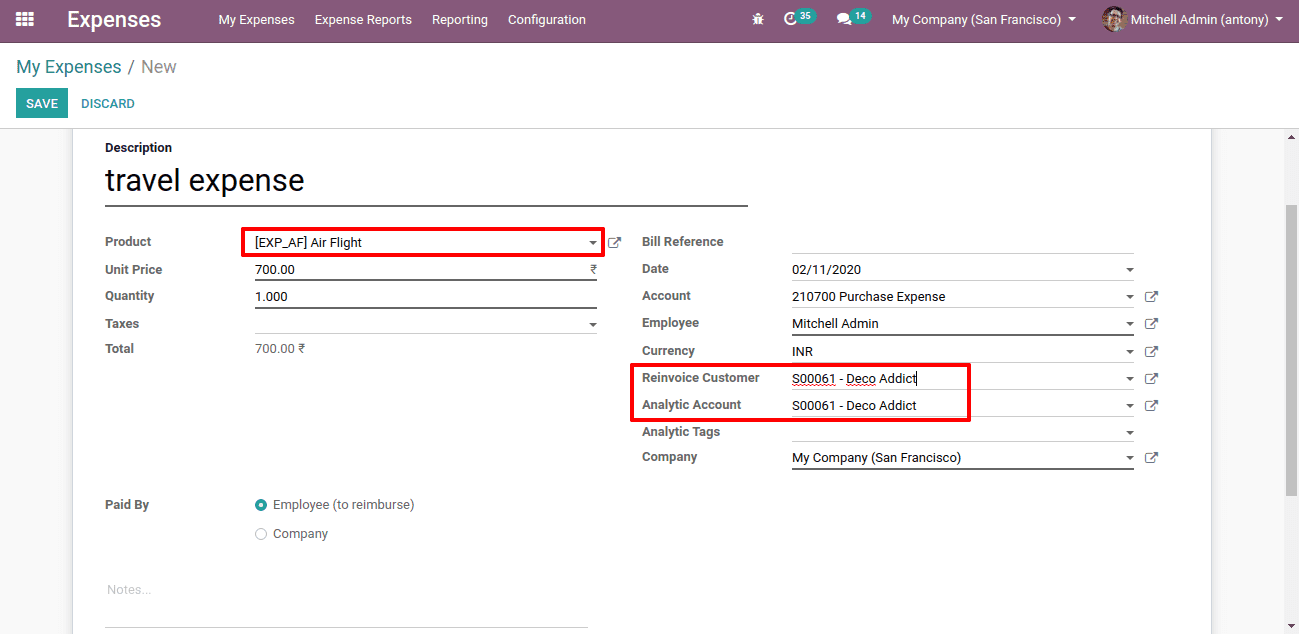
Task: Expand the Analytic Tags dropdown arrow
Action: pos(1129,433)
